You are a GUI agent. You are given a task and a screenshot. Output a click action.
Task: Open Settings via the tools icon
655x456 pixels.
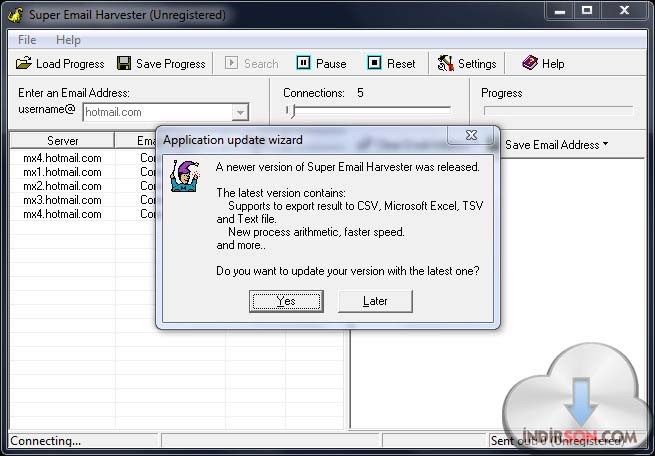(446, 63)
